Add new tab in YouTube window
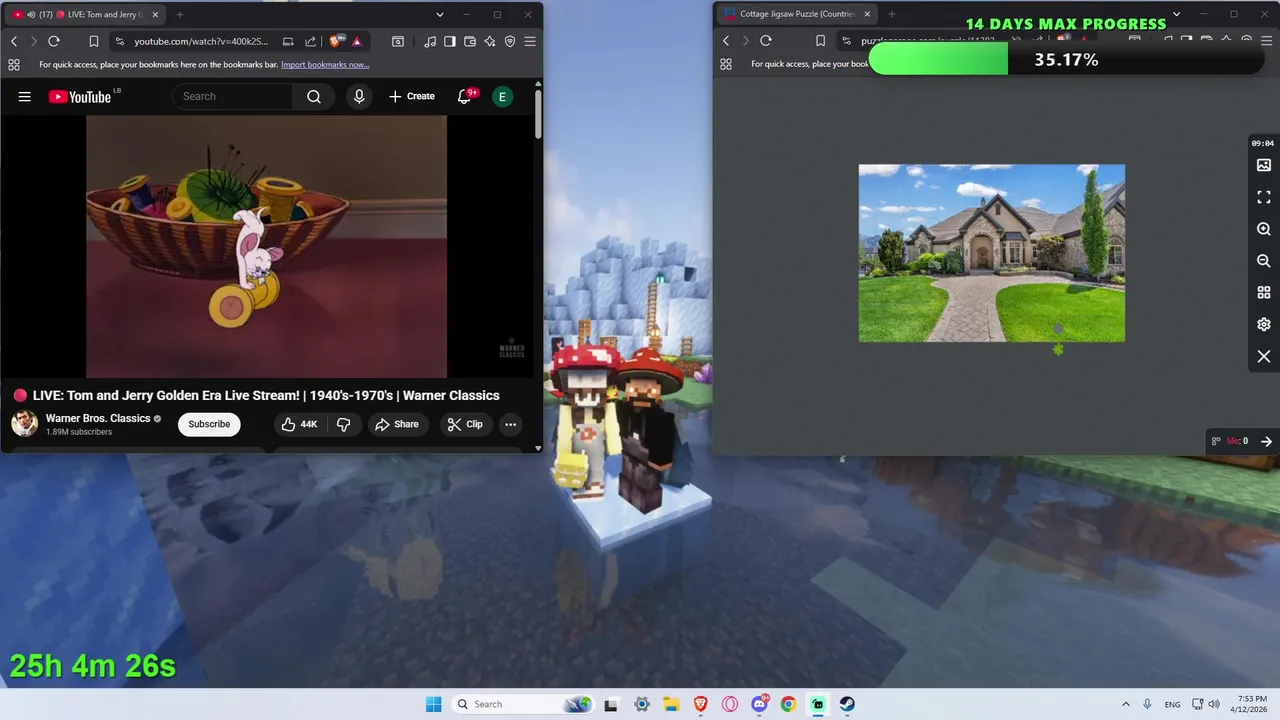 (x=180, y=14)
